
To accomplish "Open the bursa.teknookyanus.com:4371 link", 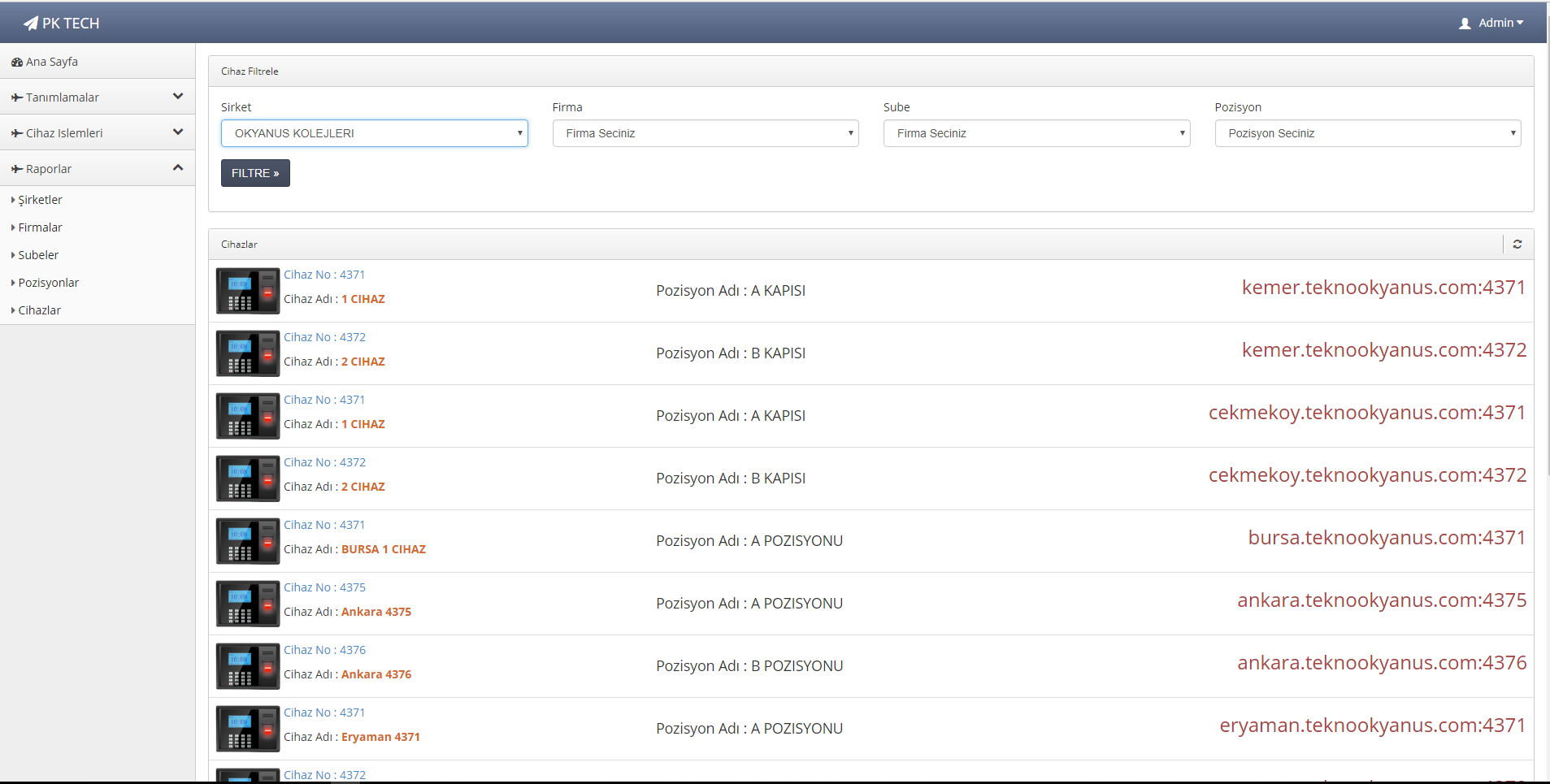I will coord(1386,538).
